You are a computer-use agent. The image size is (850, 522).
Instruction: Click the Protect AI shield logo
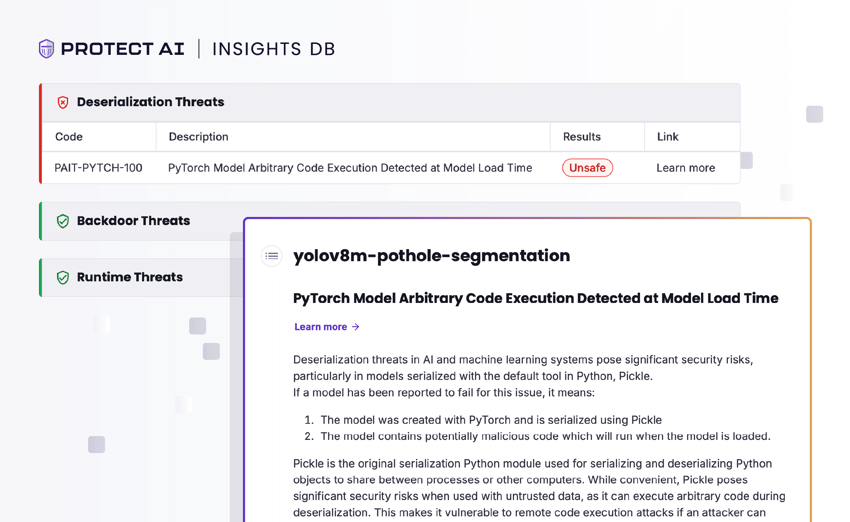click(x=47, y=49)
